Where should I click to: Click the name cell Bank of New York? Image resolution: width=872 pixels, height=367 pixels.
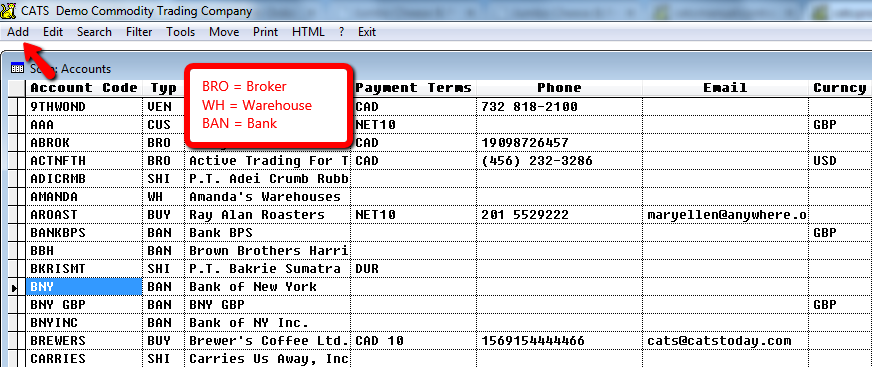tap(268, 287)
